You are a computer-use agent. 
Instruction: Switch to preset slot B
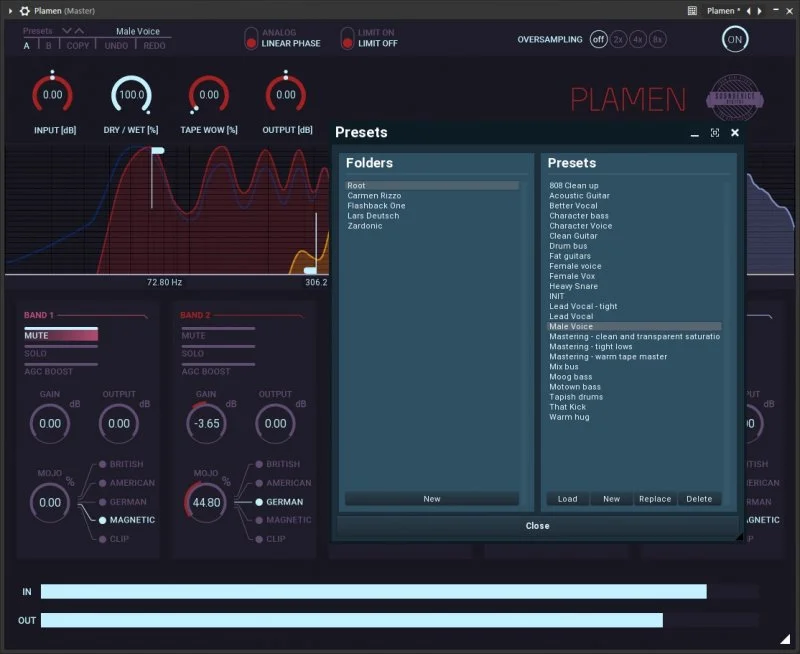click(48, 46)
